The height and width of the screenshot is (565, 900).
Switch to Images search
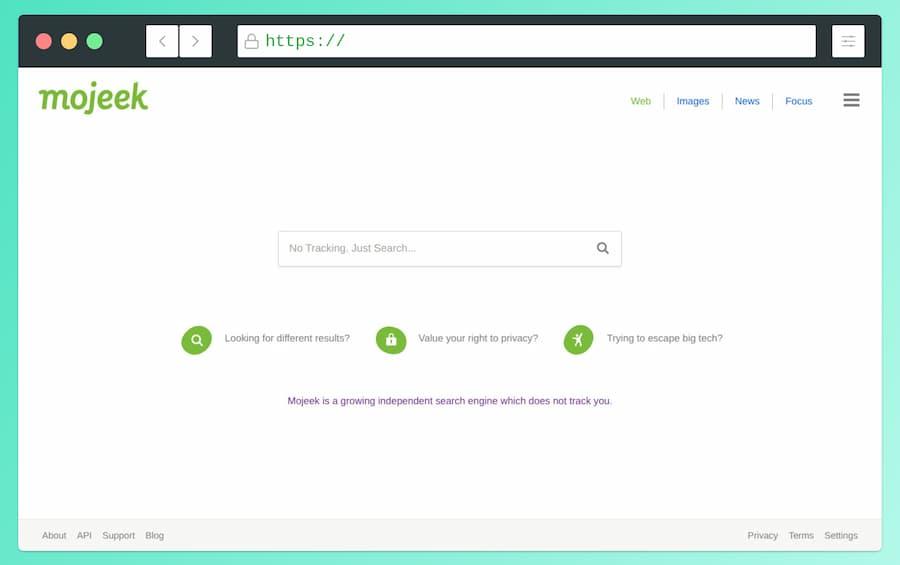click(x=693, y=101)
